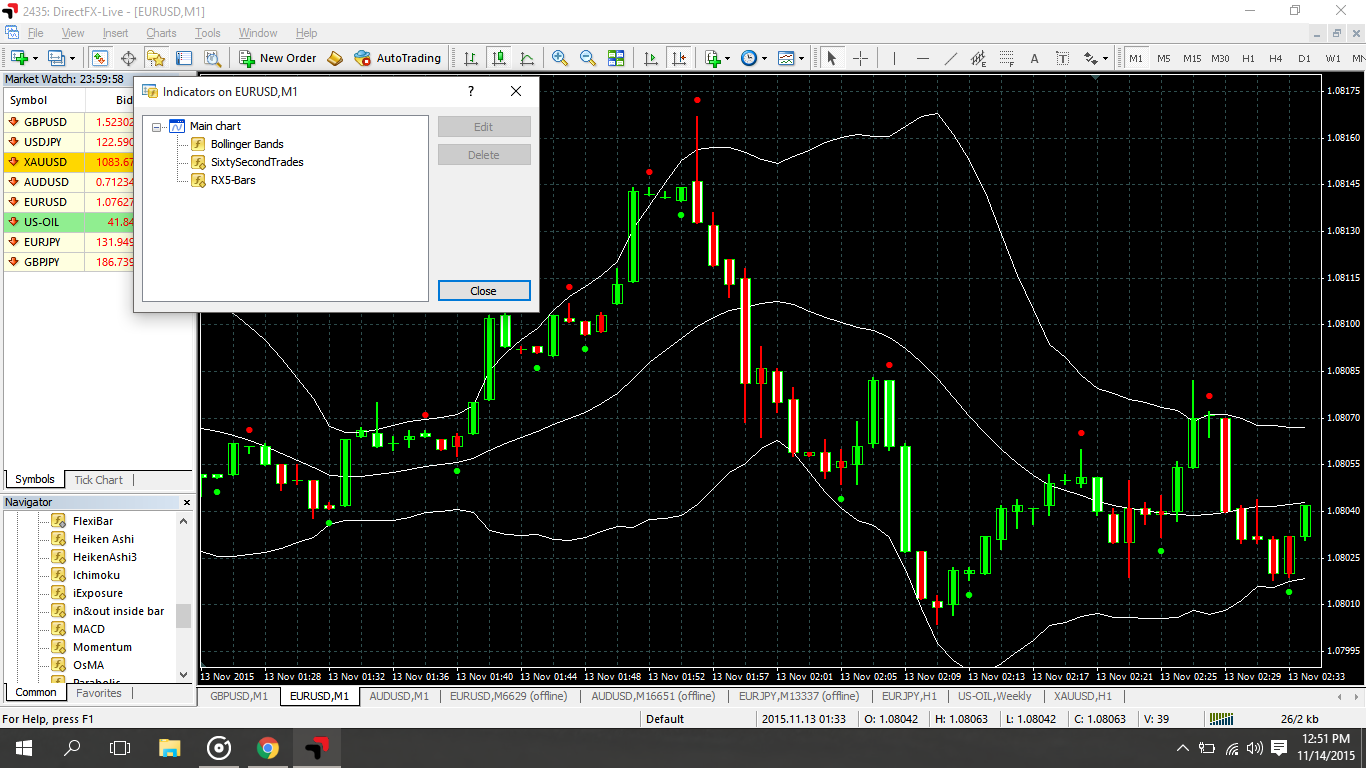This screenshot has height=768, width=1366.
Task: Select the Arrows objects icon
Action: 1091,58
